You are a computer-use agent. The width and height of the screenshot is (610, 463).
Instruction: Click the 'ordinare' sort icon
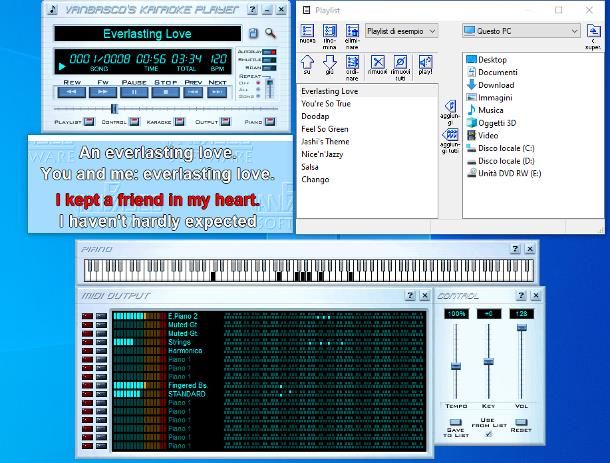coord(352,68)
